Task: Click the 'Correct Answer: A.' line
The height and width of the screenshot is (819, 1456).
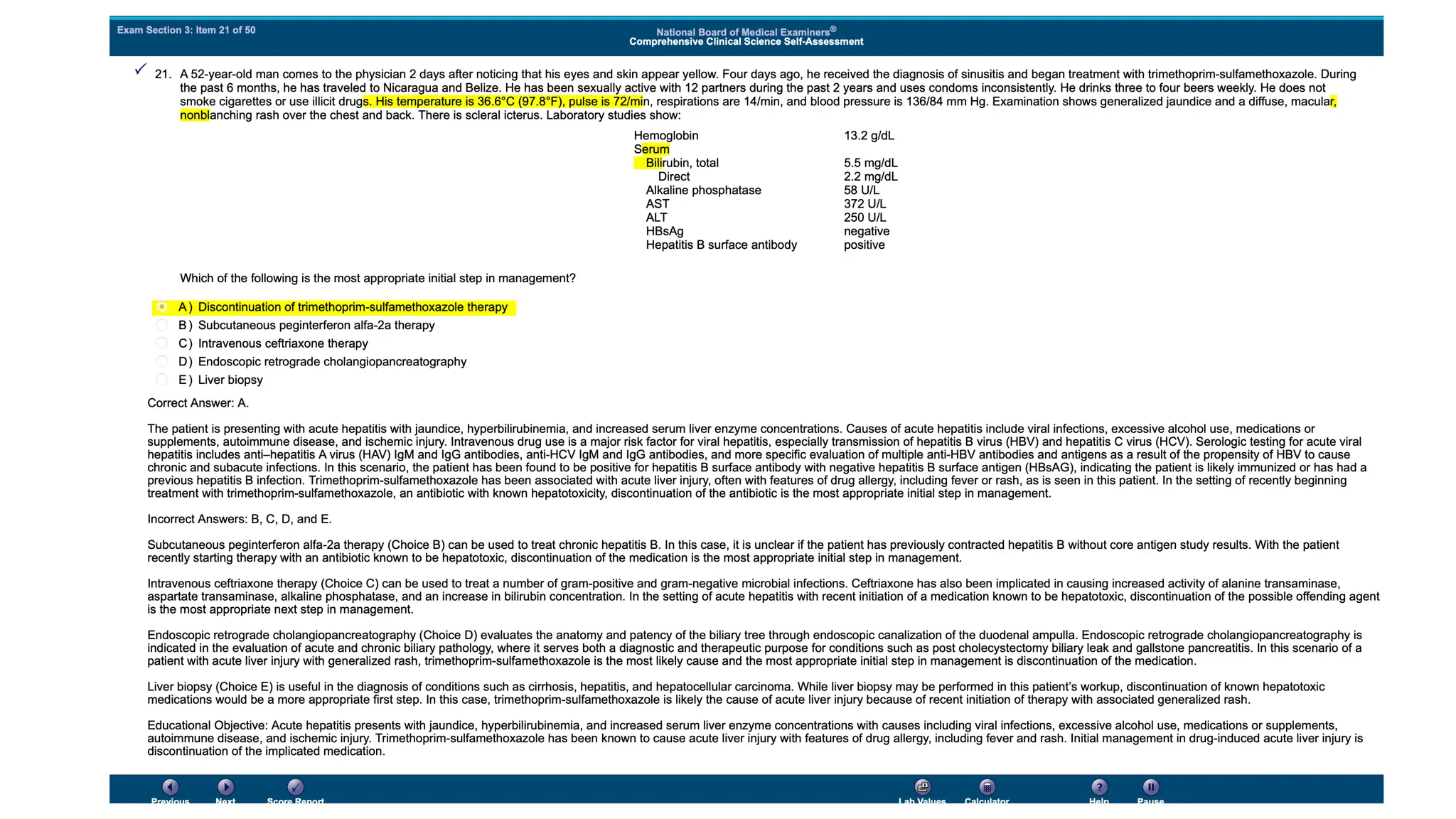Action: (198, 403)
